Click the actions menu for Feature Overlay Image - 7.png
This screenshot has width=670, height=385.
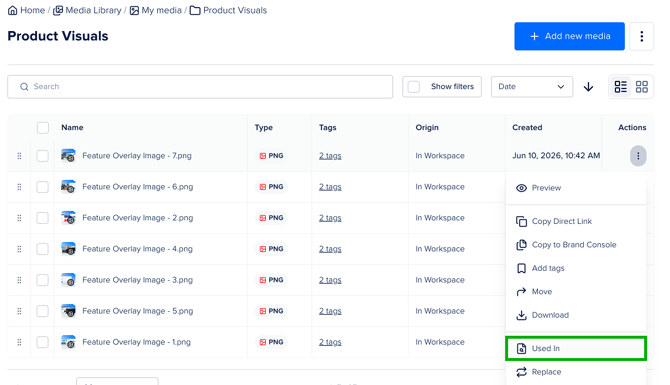pos(638,156)
